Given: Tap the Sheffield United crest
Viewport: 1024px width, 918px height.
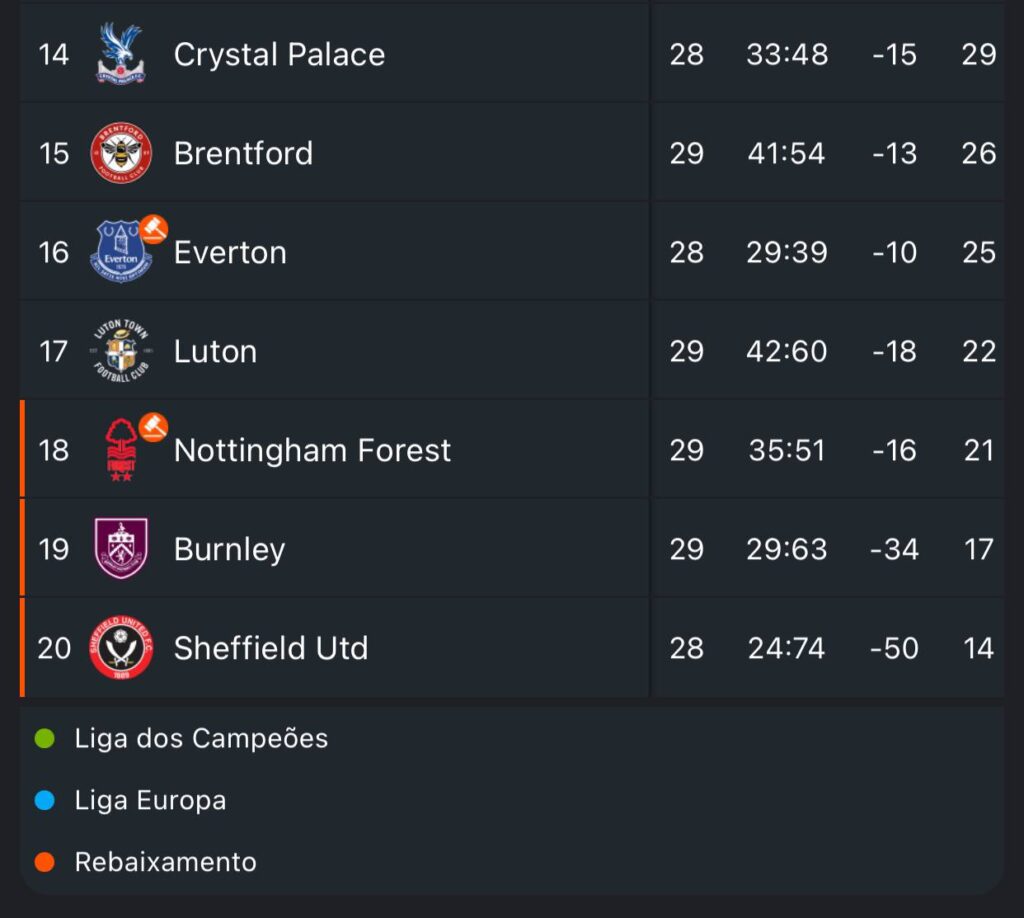Looking at the screenshot, I should [x=121, y=648].
